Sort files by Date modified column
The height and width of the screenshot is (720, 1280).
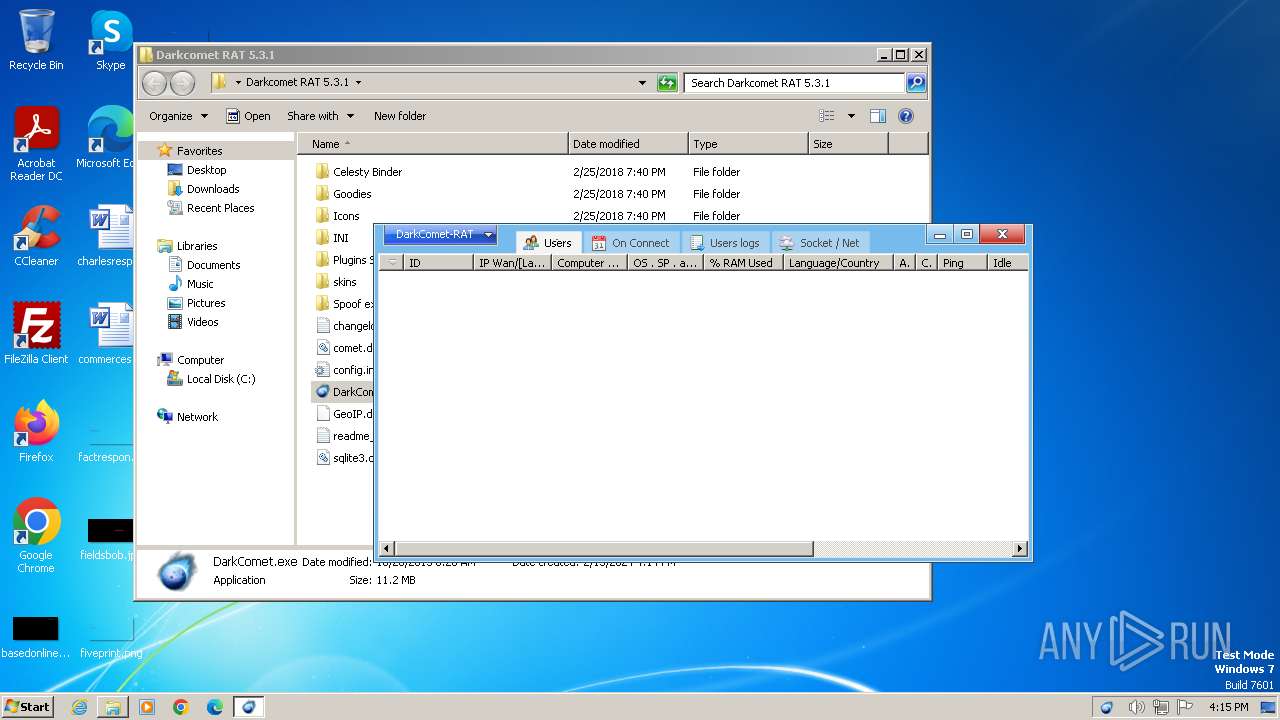pyautogui.click(x=628, y=144)
